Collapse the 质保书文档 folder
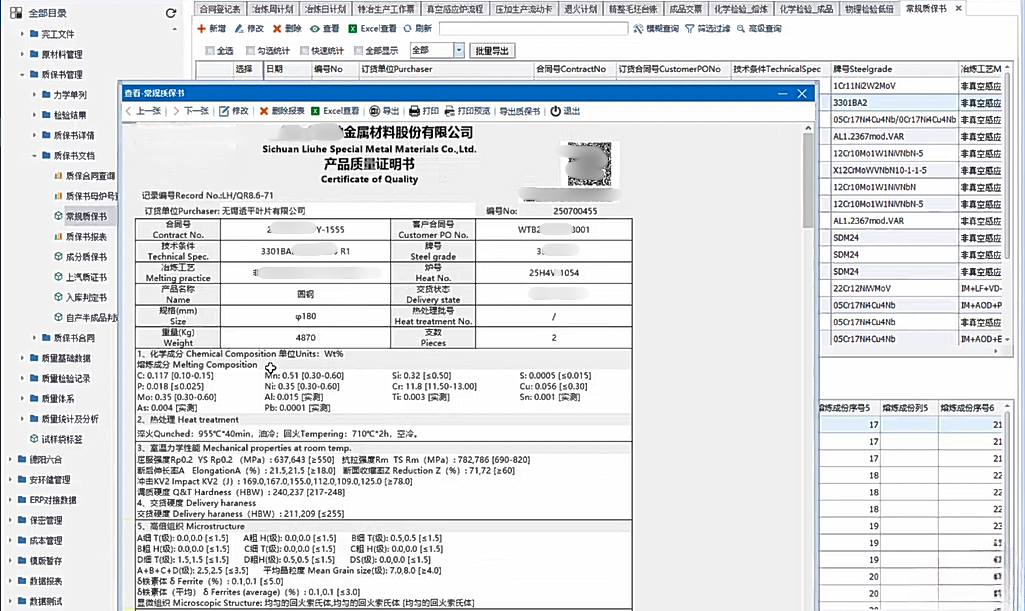The height and width of the screenshot is (611, 1025). click(x=34, y=156)
